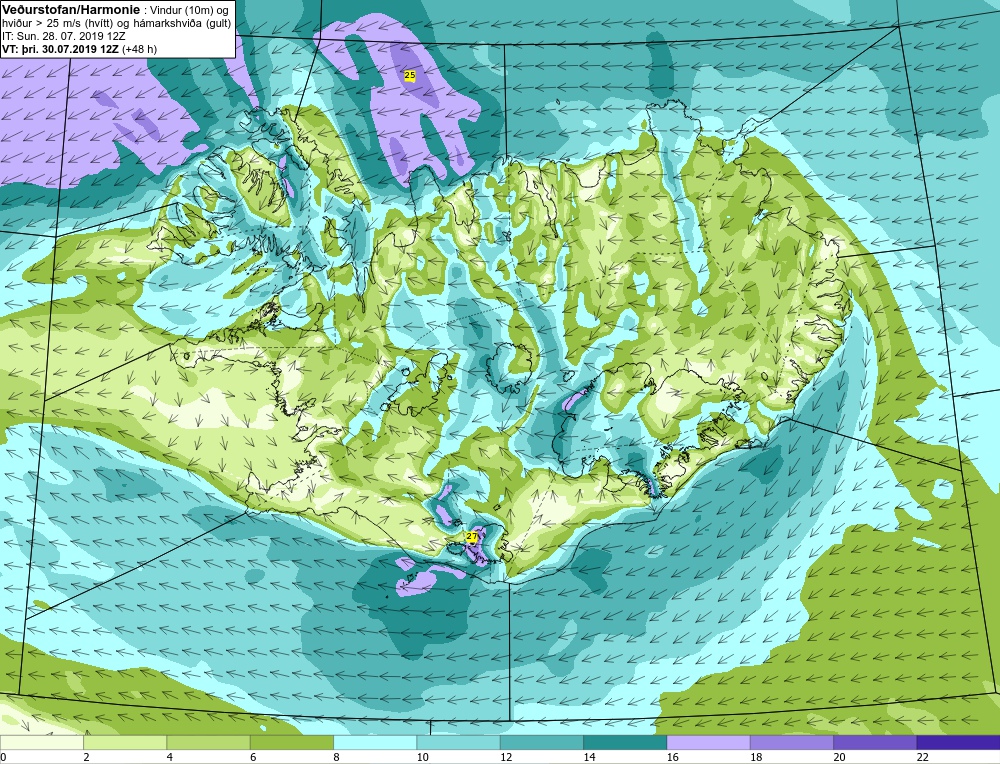Viewport: 1000px width, 764px height.
Task: Pick the 2–4 m/s pale green swatch
Action: [x=125, y=742]
